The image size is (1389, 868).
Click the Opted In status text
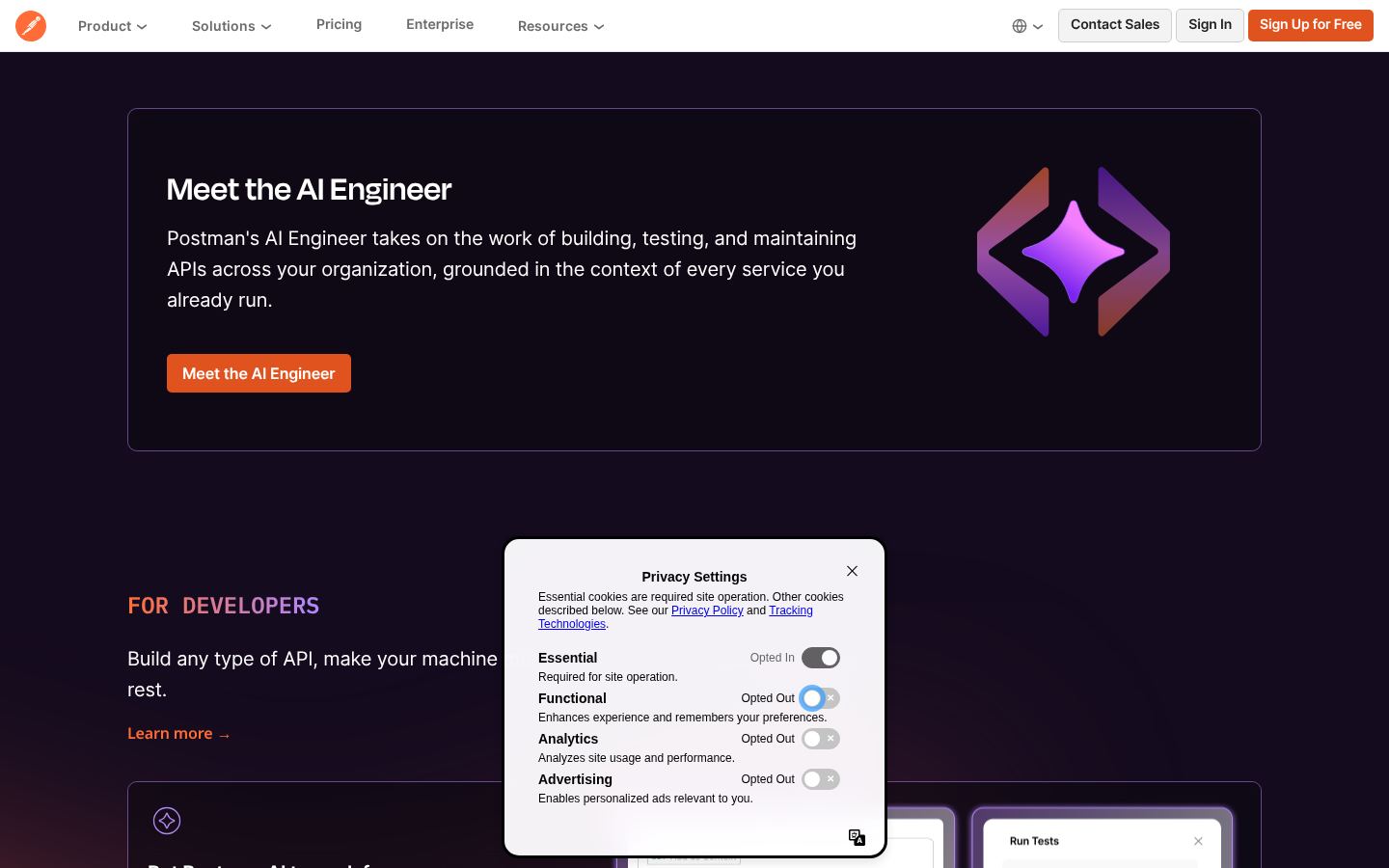(773, 658)
